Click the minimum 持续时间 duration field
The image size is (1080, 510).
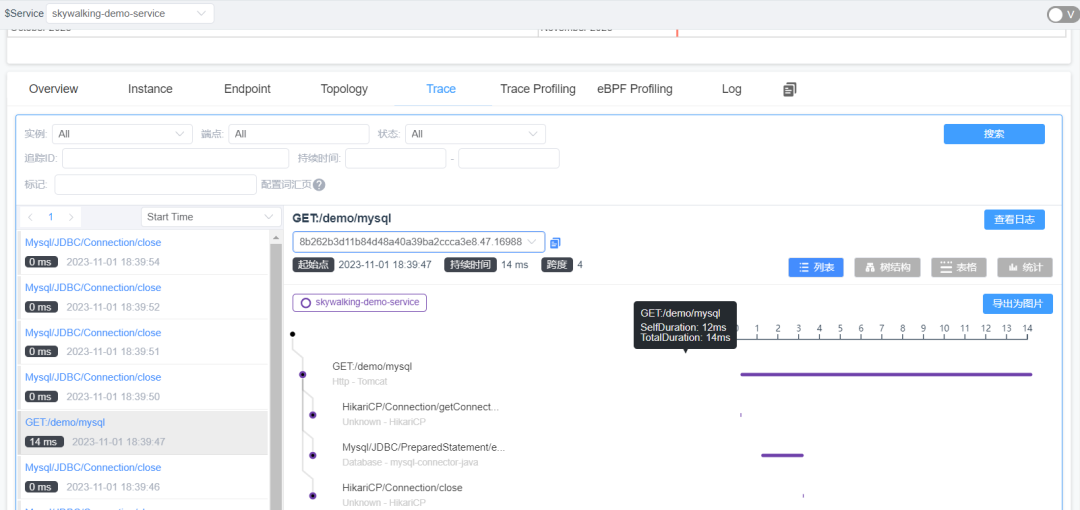click(395, 159)
